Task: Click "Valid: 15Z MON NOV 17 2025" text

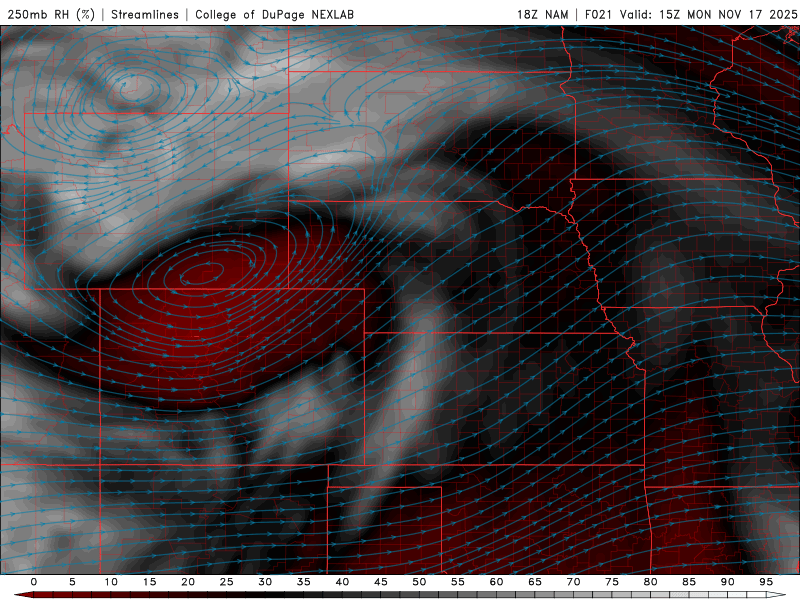Action: pos(708,14)
